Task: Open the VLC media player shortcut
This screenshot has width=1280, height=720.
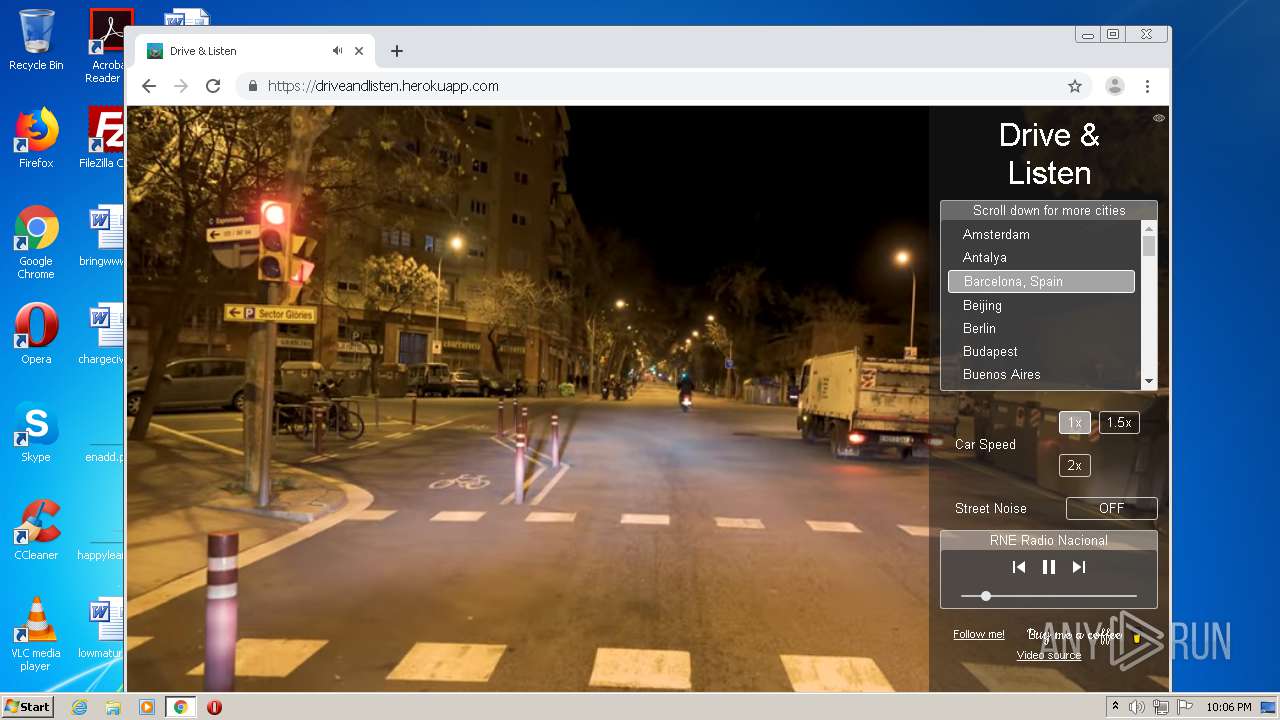Action: point(36,634)
